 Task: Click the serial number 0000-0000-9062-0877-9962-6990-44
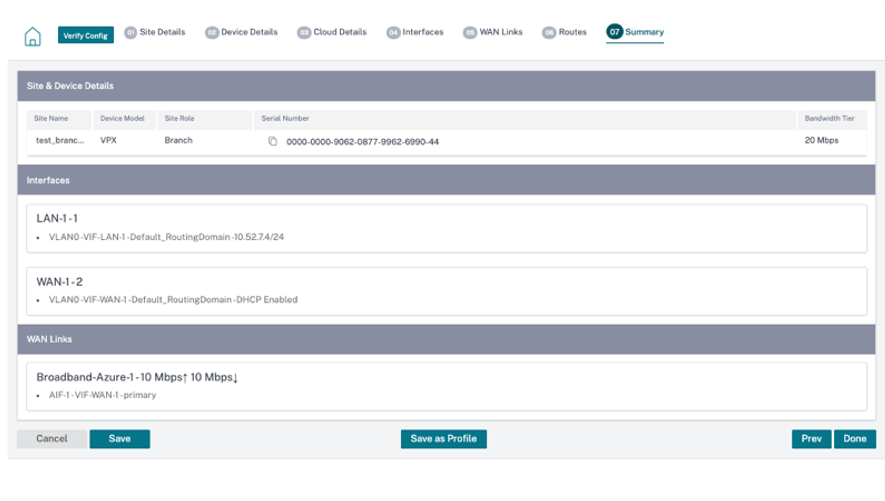(362, 142)
